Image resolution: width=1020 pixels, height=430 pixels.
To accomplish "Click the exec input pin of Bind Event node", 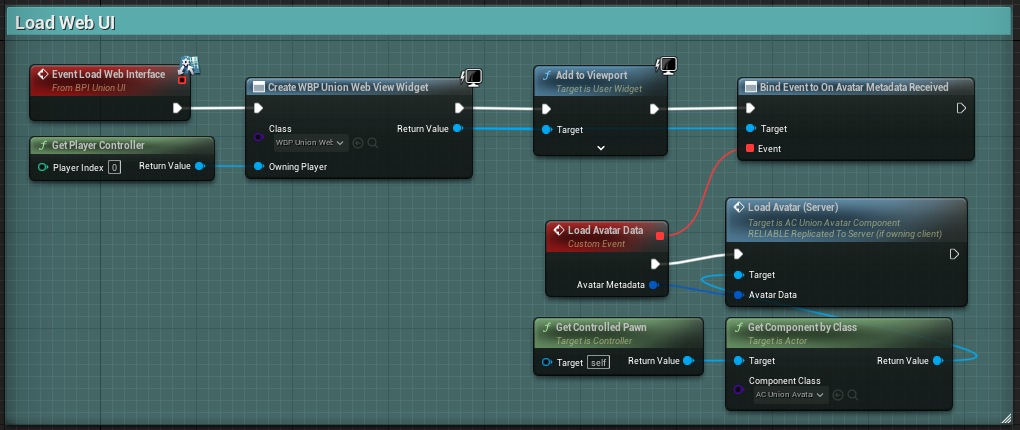I will coord(751,108).
